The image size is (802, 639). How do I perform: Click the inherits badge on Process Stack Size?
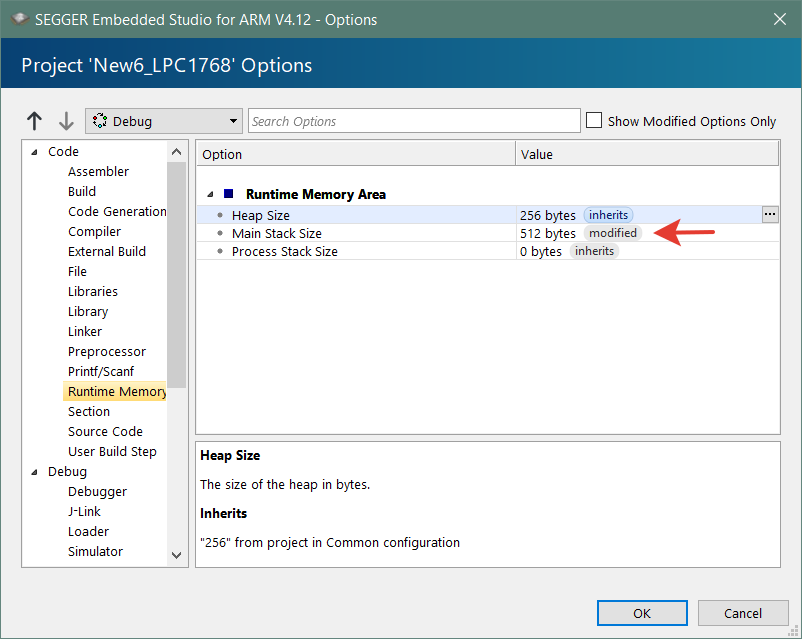594,251
